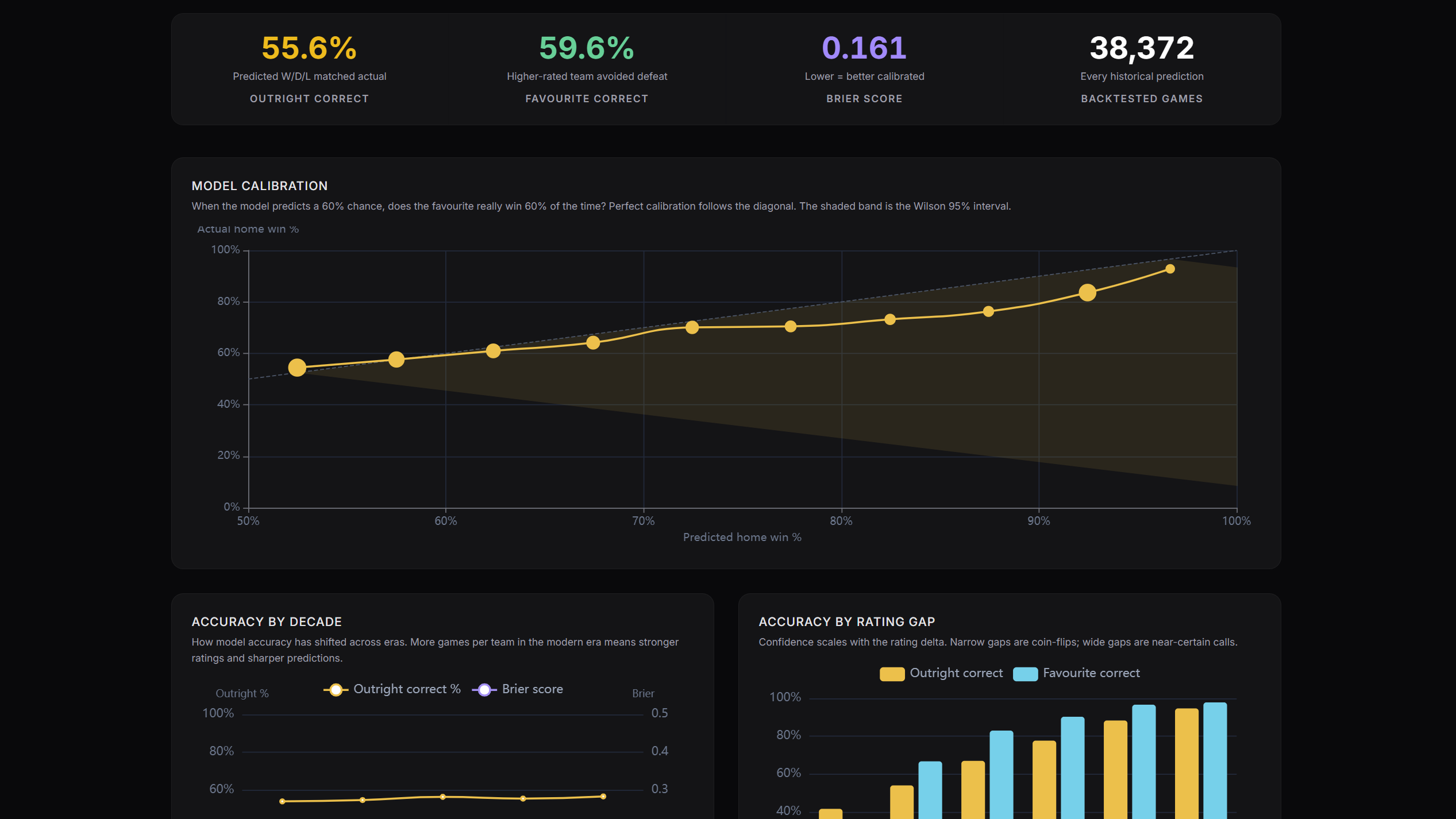Select calibration point near 57% predicted
Screen dimensions: 1456x819
[x=396, y=360]
